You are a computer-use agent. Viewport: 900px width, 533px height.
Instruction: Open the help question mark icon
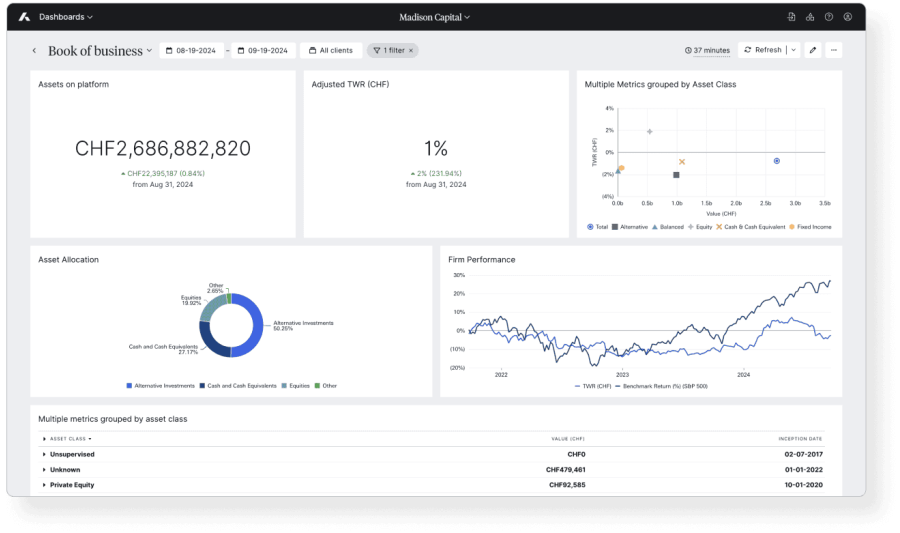828,17
